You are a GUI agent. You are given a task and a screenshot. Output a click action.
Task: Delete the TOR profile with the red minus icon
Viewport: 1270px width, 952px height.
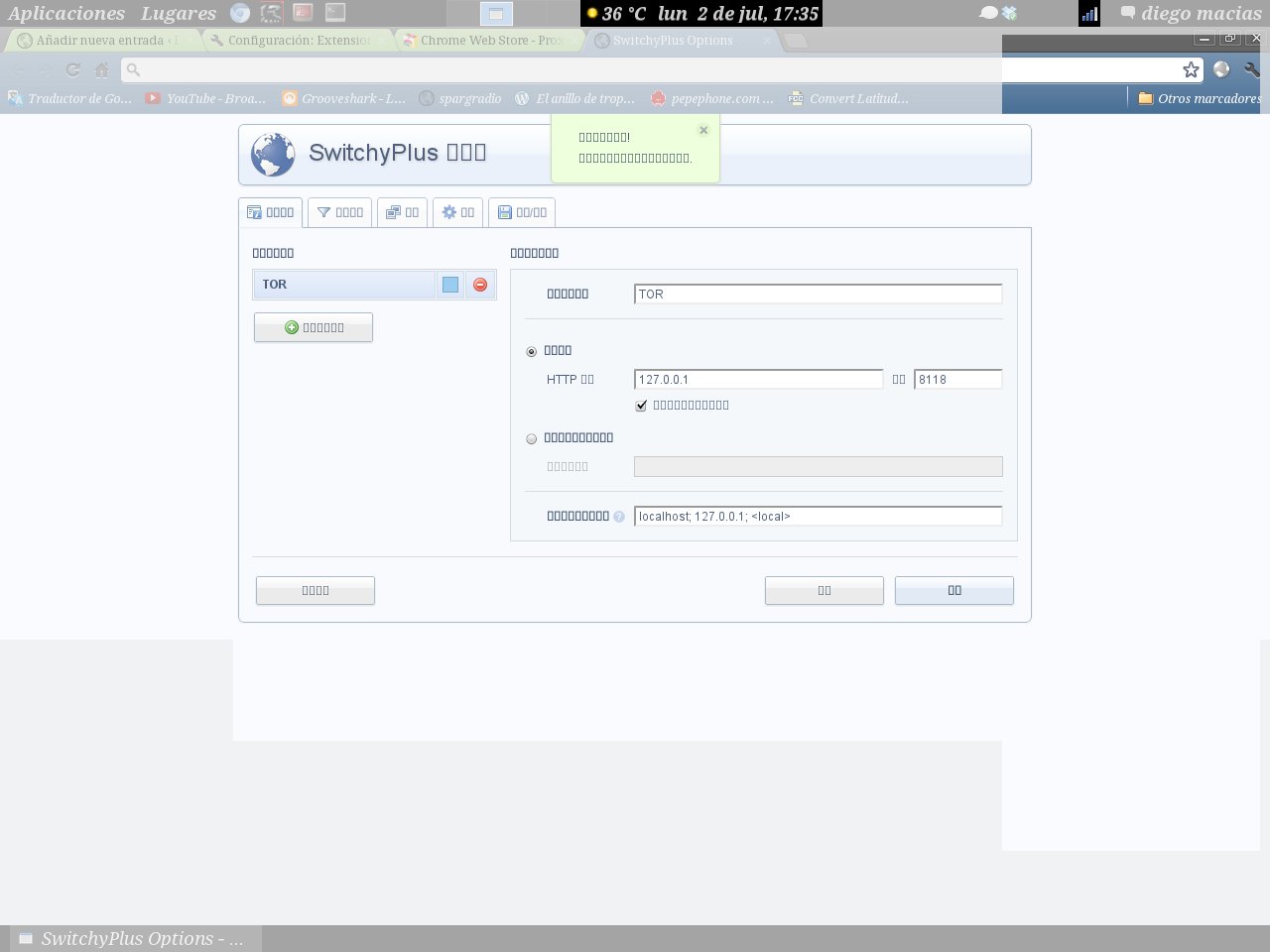pos(480,285)
